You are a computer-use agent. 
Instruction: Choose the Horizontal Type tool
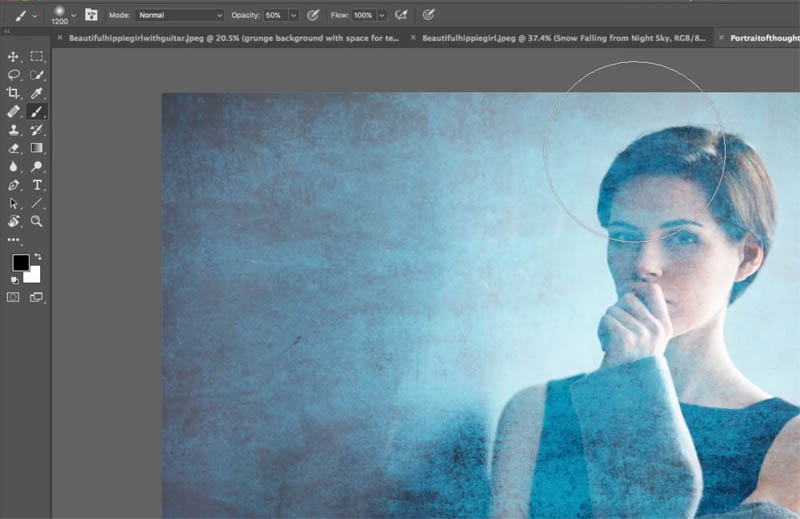(x=37, y=185)
